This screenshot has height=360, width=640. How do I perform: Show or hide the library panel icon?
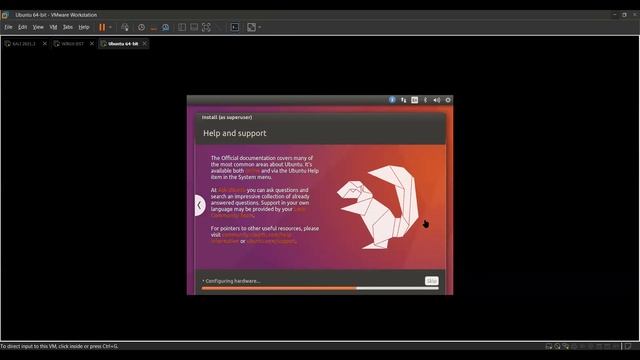(182, 27)
